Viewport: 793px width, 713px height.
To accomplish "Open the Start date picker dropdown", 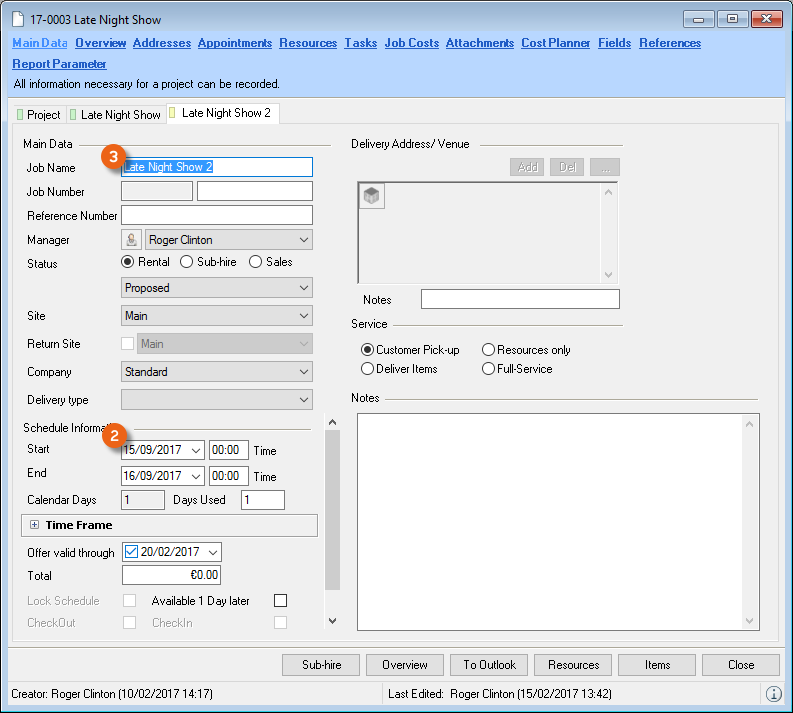I will (195, 450).
